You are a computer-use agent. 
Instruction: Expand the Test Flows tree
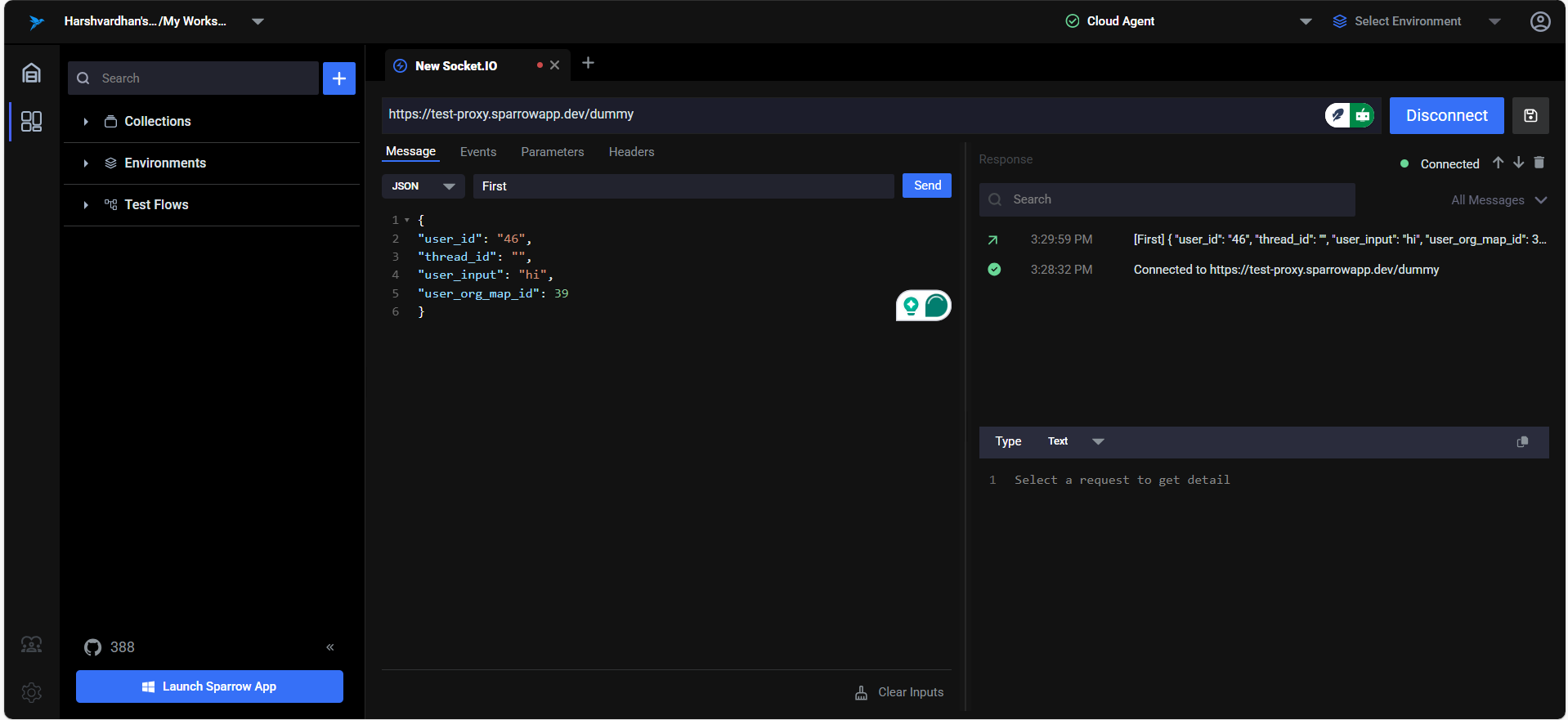click(86, 205)
